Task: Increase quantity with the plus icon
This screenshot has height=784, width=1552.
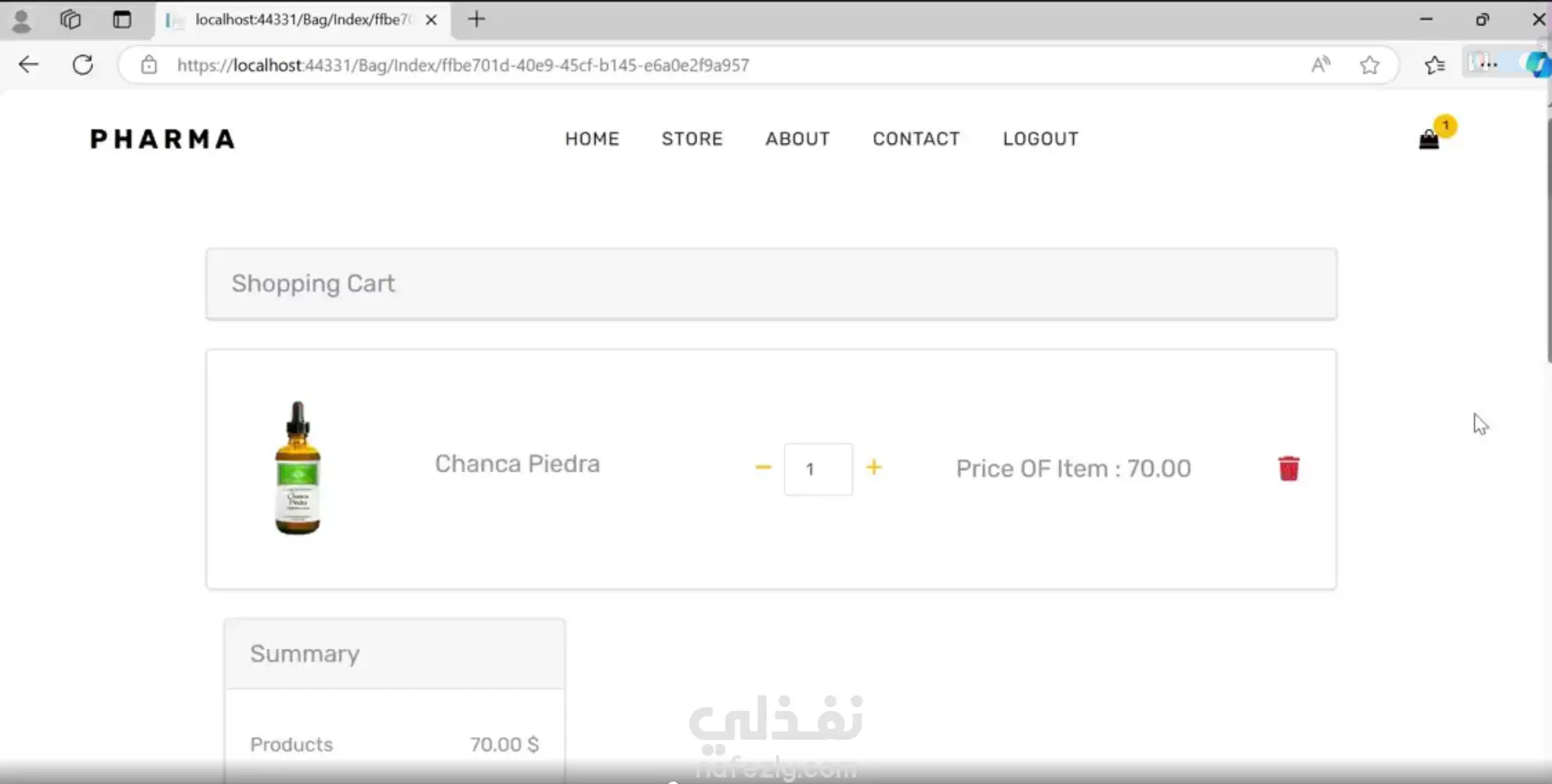Action: click(x=874, y=467)
